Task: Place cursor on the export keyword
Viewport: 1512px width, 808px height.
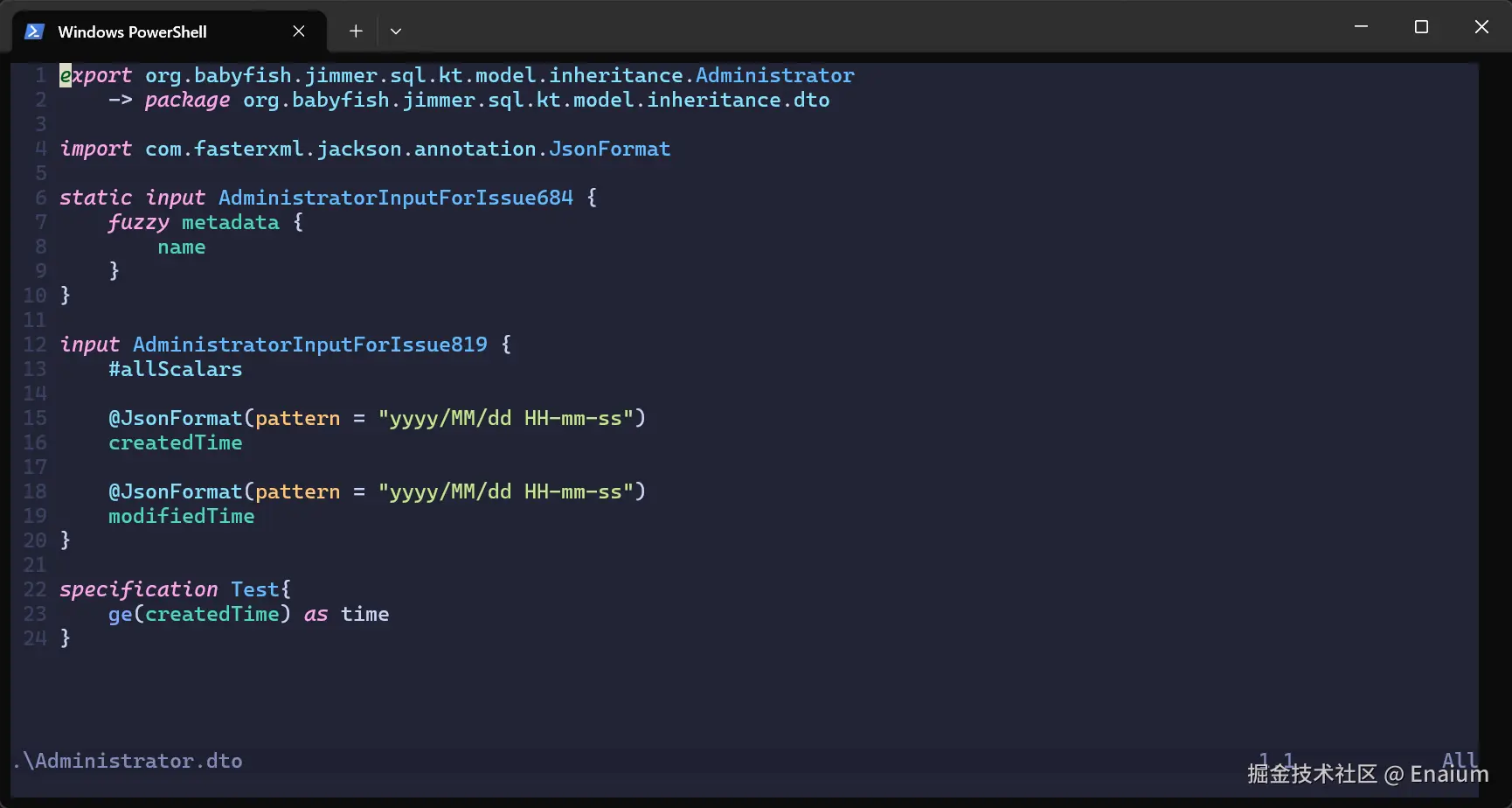Action: click(x=95, y=76)
